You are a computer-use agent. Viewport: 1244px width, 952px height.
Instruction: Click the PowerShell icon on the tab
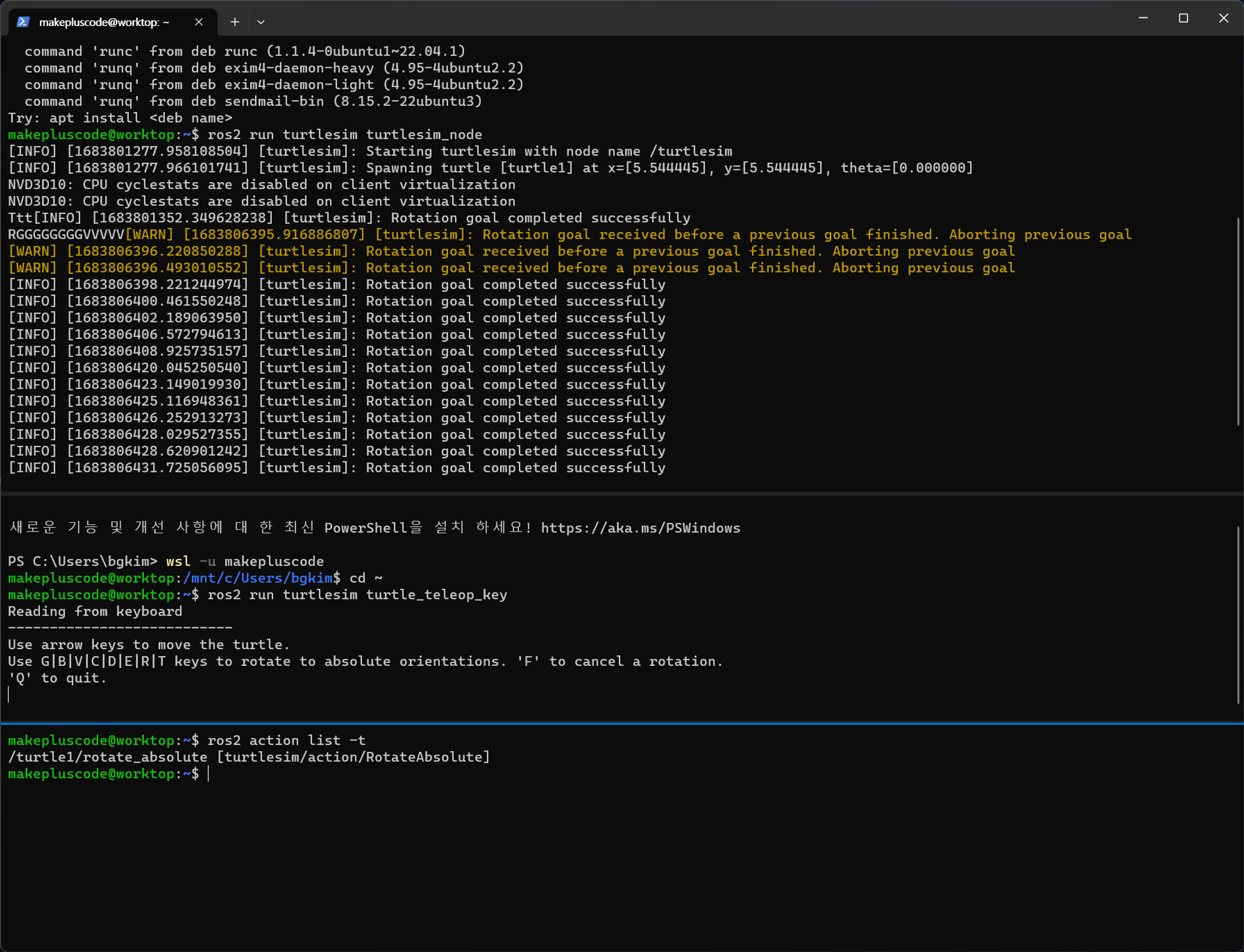click(23, 22)
